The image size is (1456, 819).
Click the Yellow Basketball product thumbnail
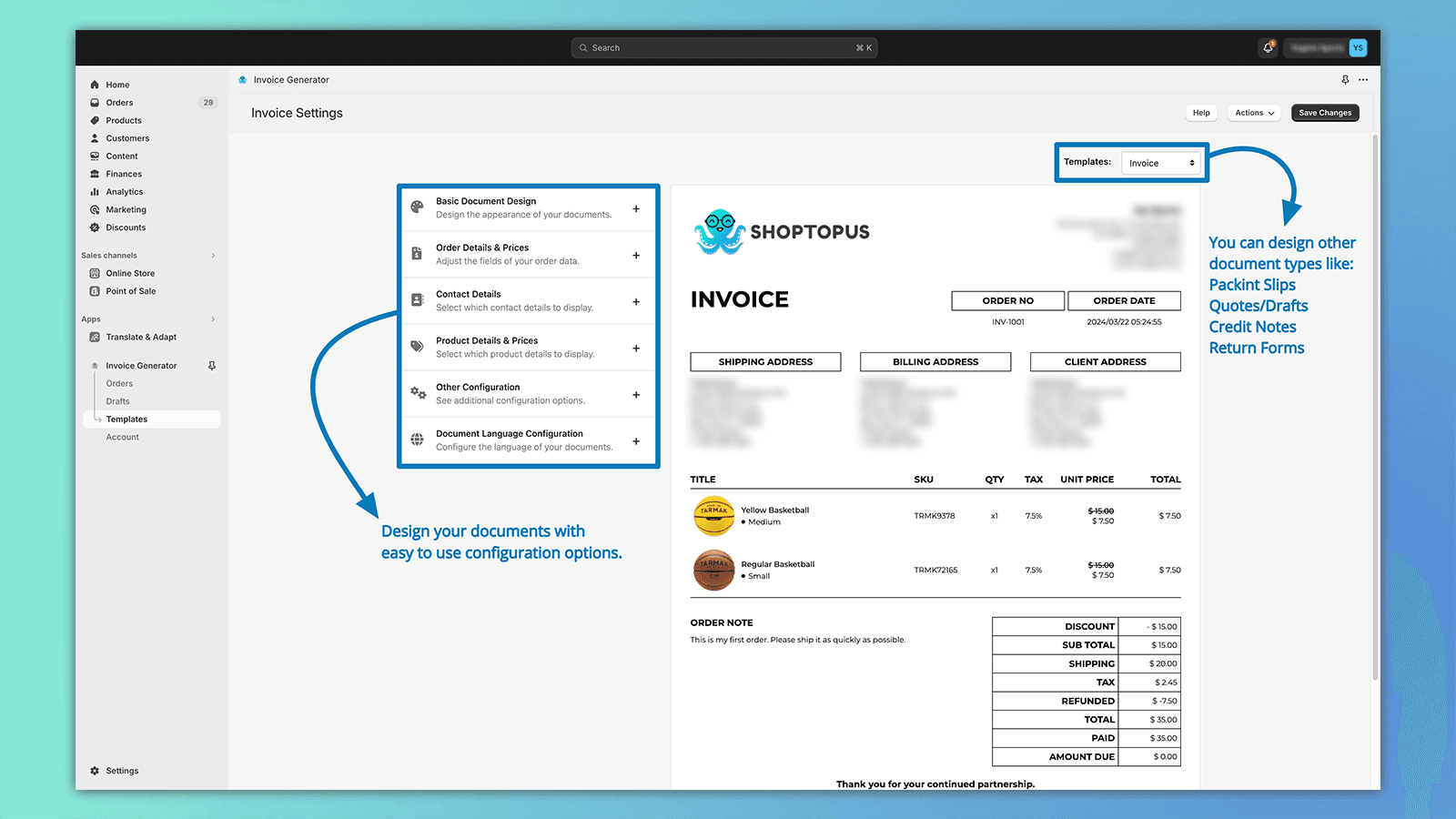tap(713, 516)
